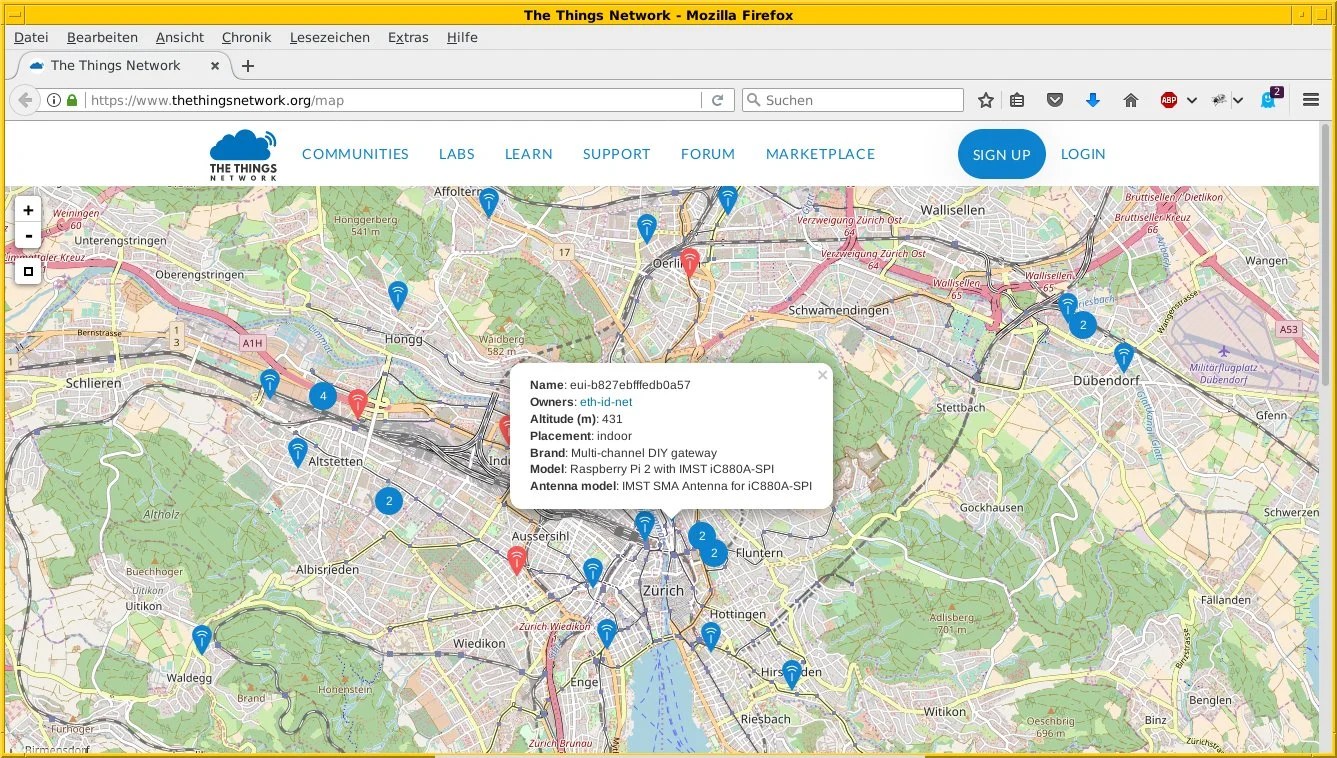Click the SIGN UP button

(1001, 154)
